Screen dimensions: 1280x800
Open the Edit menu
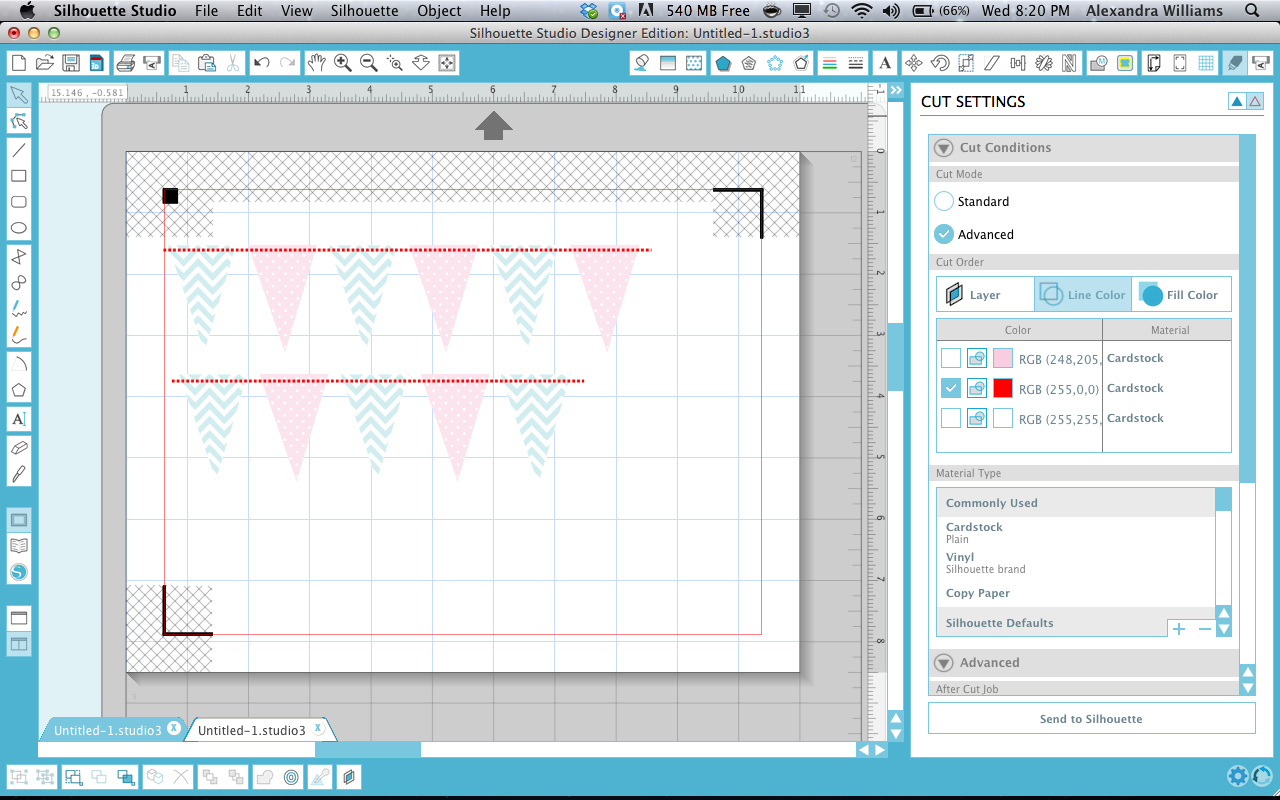click(250, 11)
